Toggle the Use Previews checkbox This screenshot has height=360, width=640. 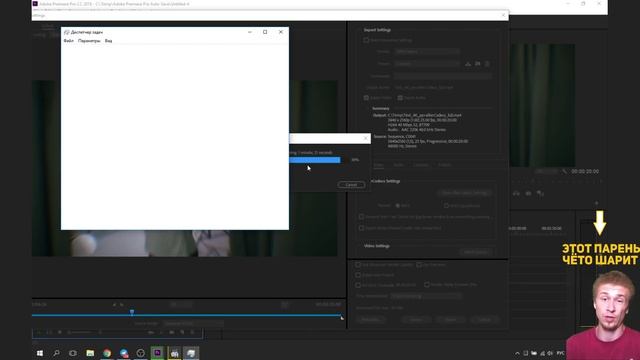click(419, 265)
